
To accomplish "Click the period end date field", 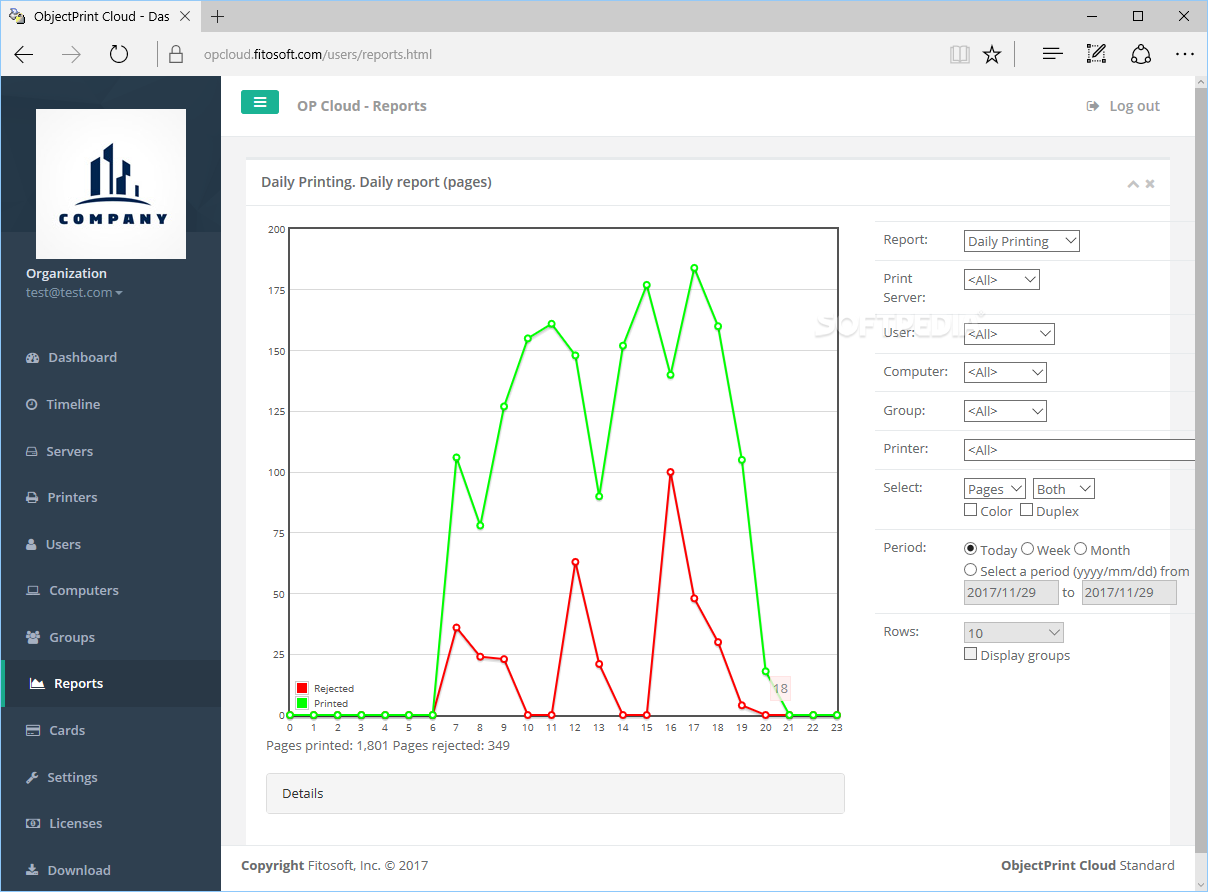I will 1129,592.
